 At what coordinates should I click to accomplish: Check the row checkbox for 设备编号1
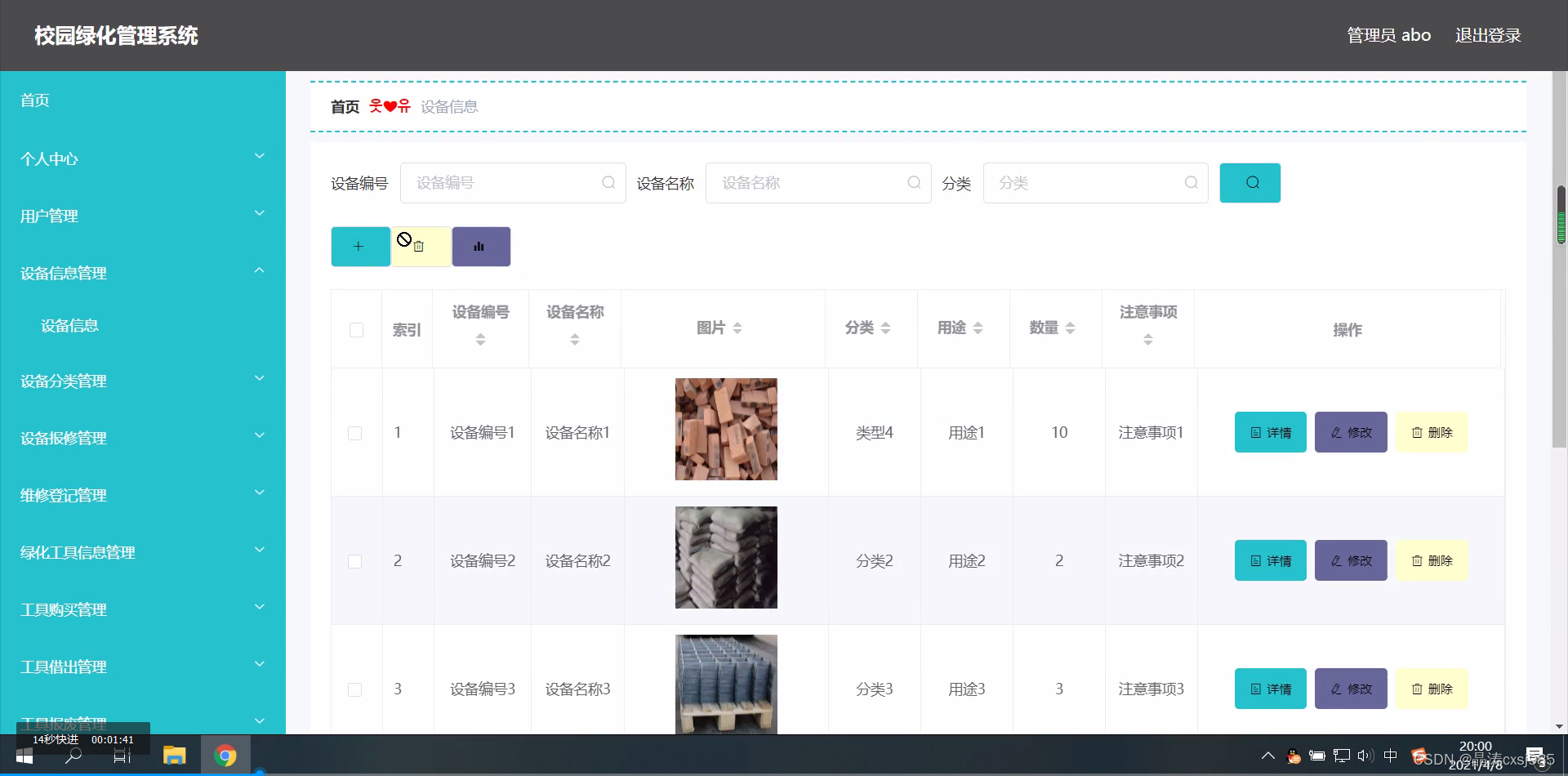[x=355, y=433]
